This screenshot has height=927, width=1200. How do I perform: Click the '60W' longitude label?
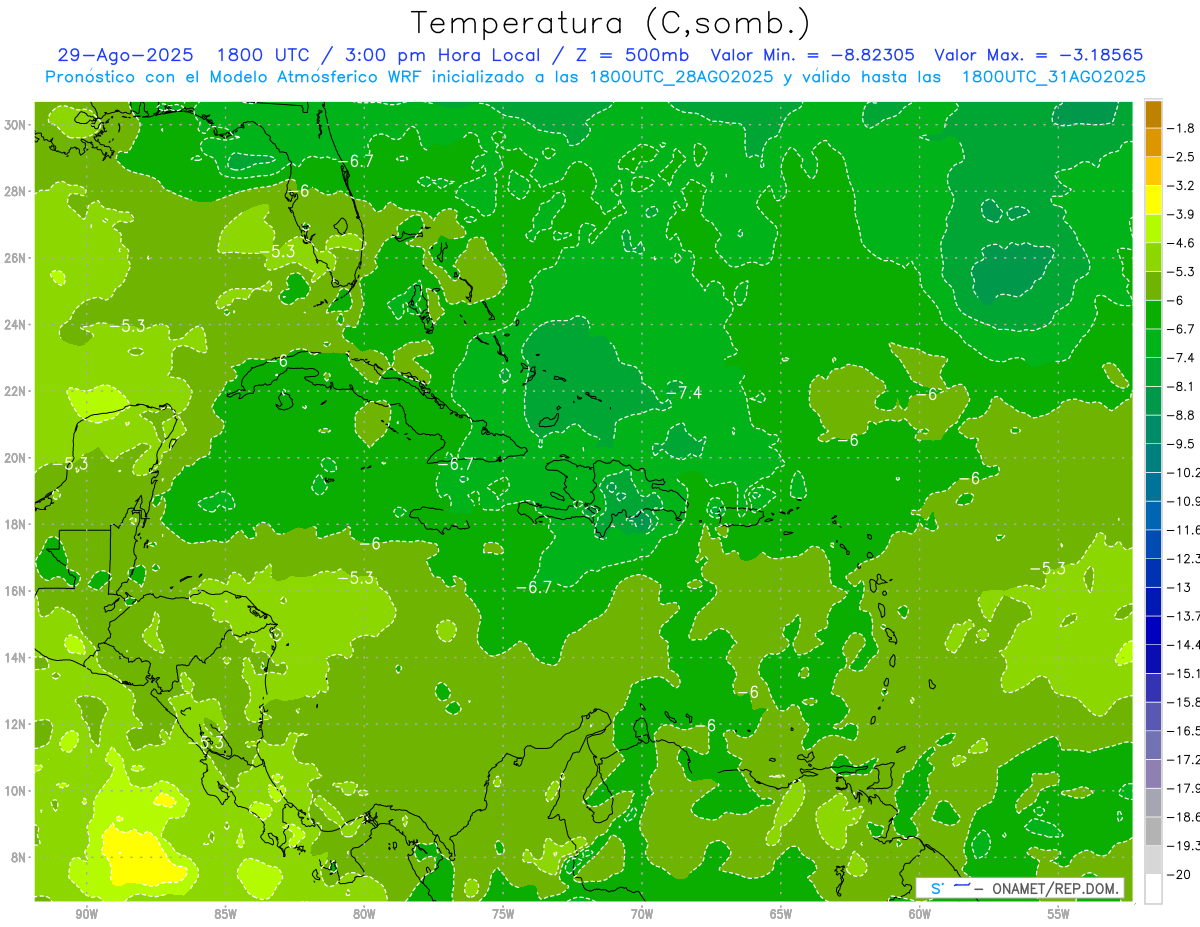[x=920, y=914]
